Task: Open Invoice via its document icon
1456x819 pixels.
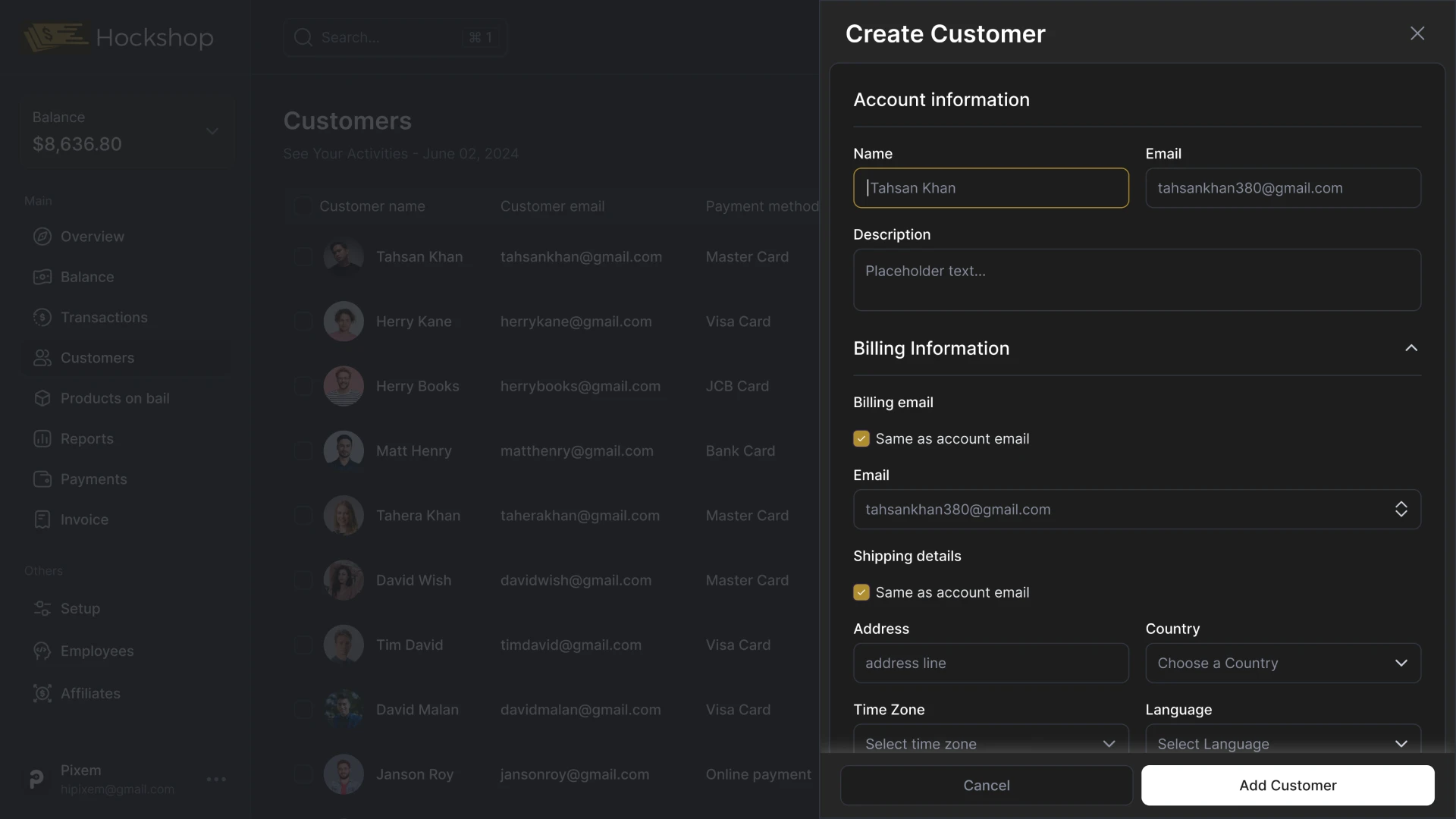Action: coord(42,519)
